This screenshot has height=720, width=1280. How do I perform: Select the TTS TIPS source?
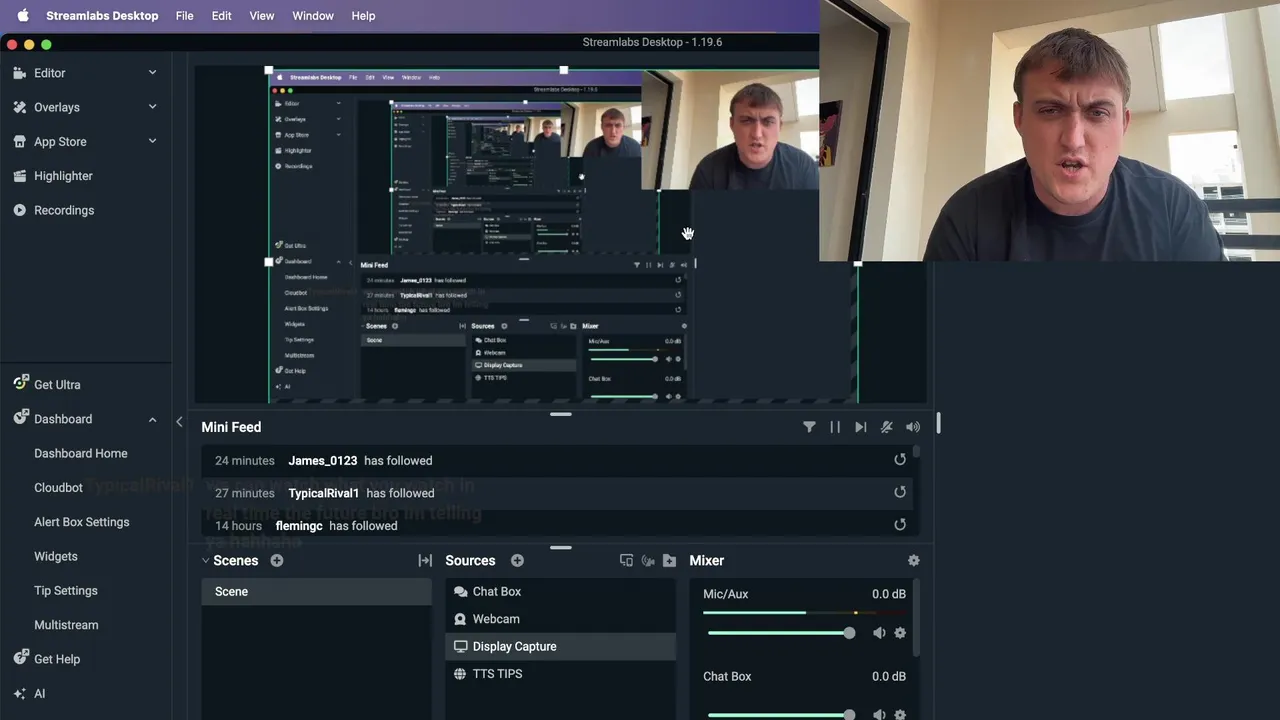click(560, 674)
